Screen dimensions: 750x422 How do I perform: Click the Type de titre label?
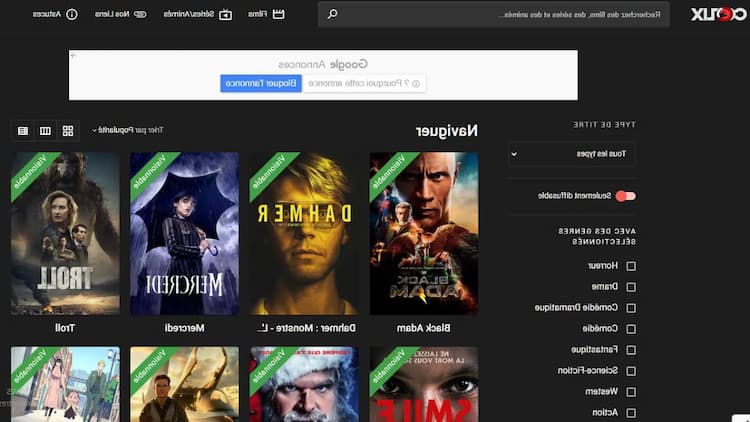[x=604, y=125]
